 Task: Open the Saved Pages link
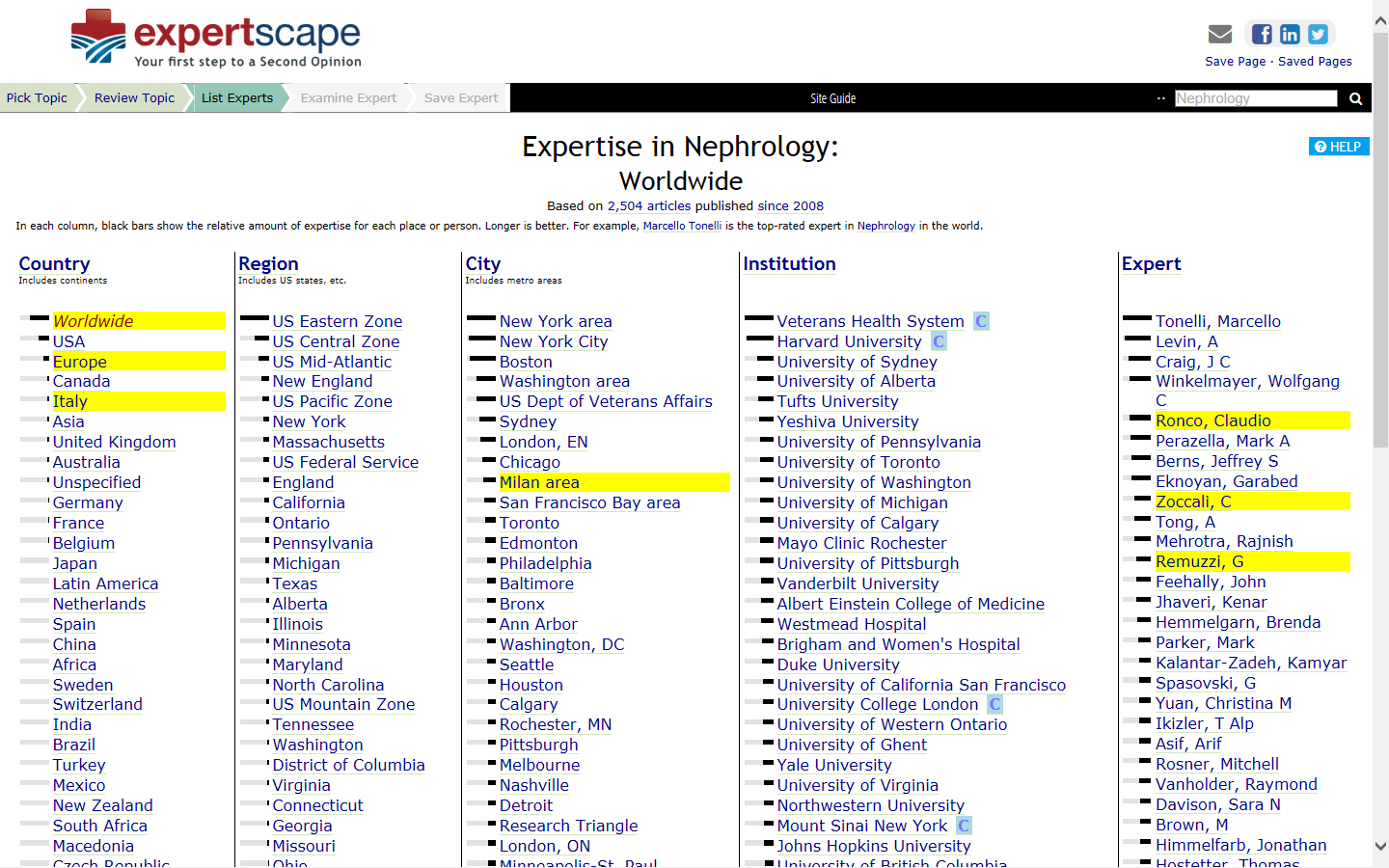coord(1315,61)
